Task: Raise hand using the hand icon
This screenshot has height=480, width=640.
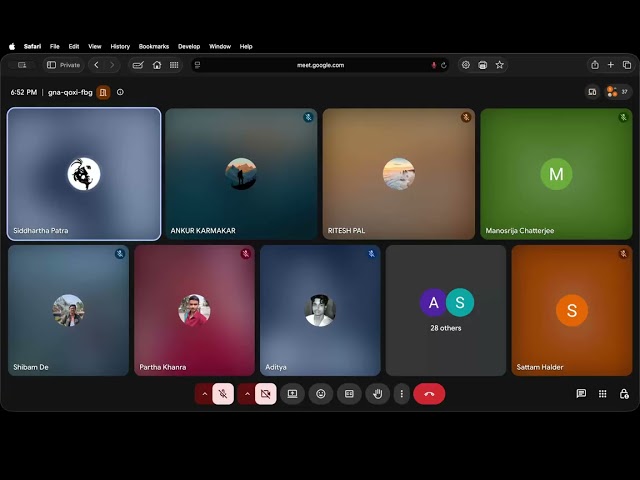Action: (378, 394)
